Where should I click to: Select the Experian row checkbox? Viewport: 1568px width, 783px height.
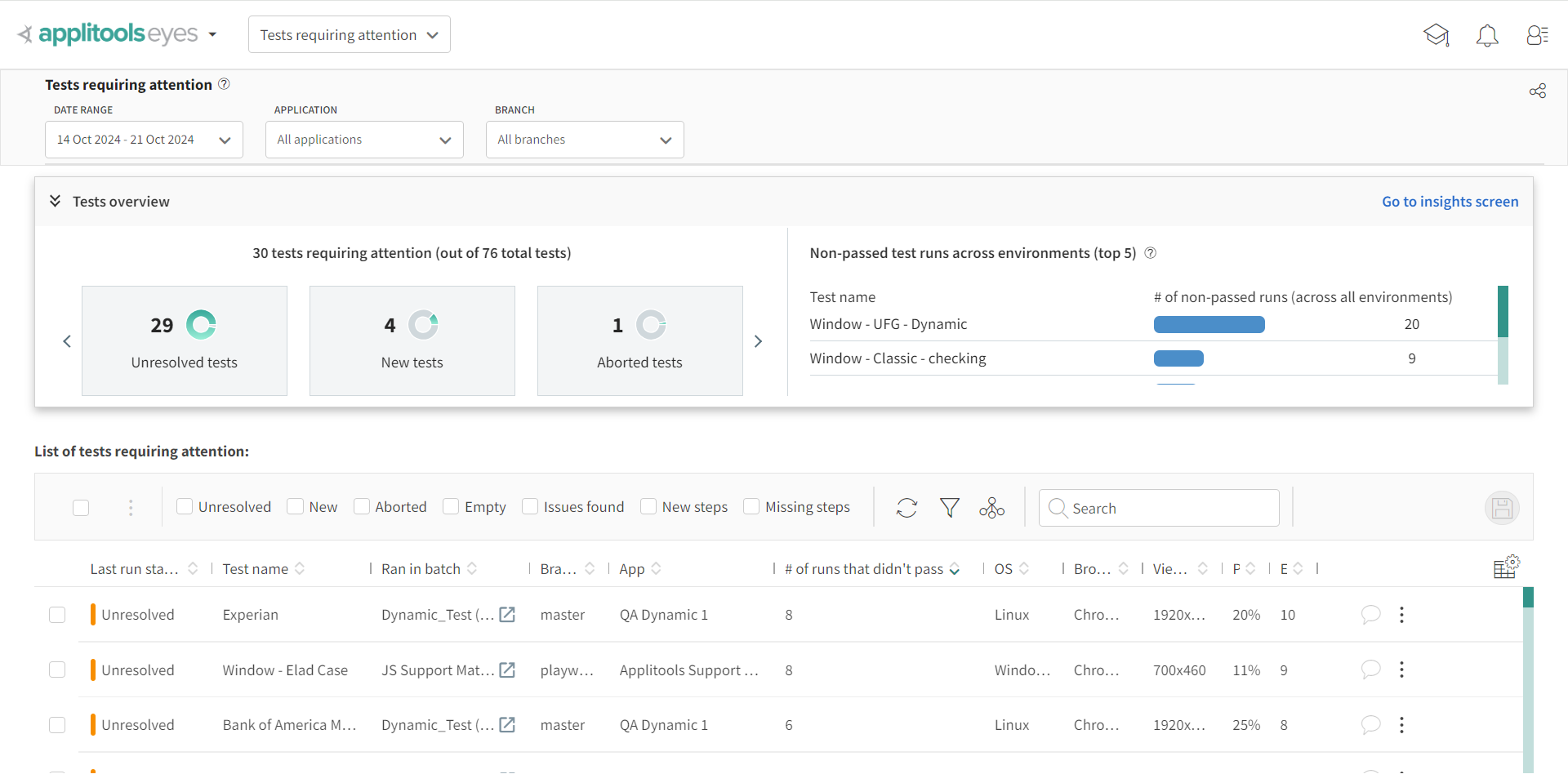click(x=57, y=615)
